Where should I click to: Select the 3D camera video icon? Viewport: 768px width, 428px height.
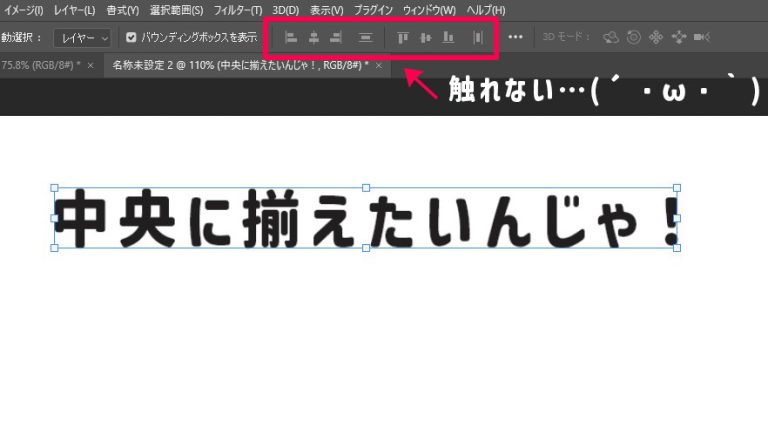(701, 37)
